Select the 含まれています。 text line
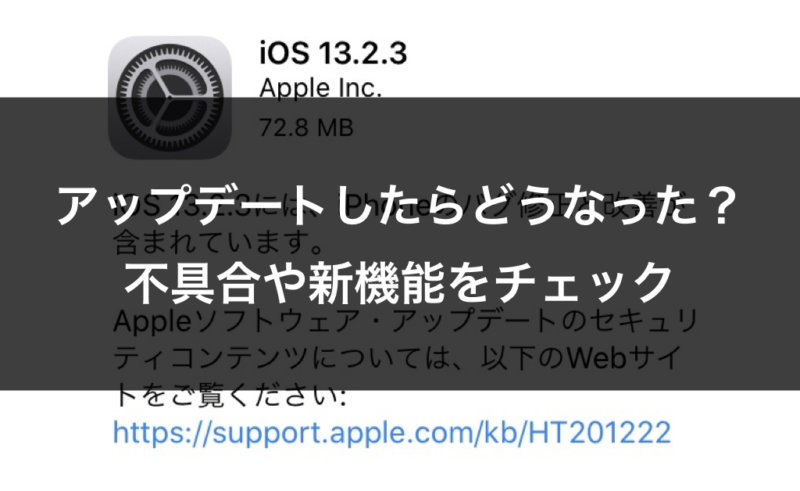The width and height of the screenshot is (800, 491). (x=218, y=242)
